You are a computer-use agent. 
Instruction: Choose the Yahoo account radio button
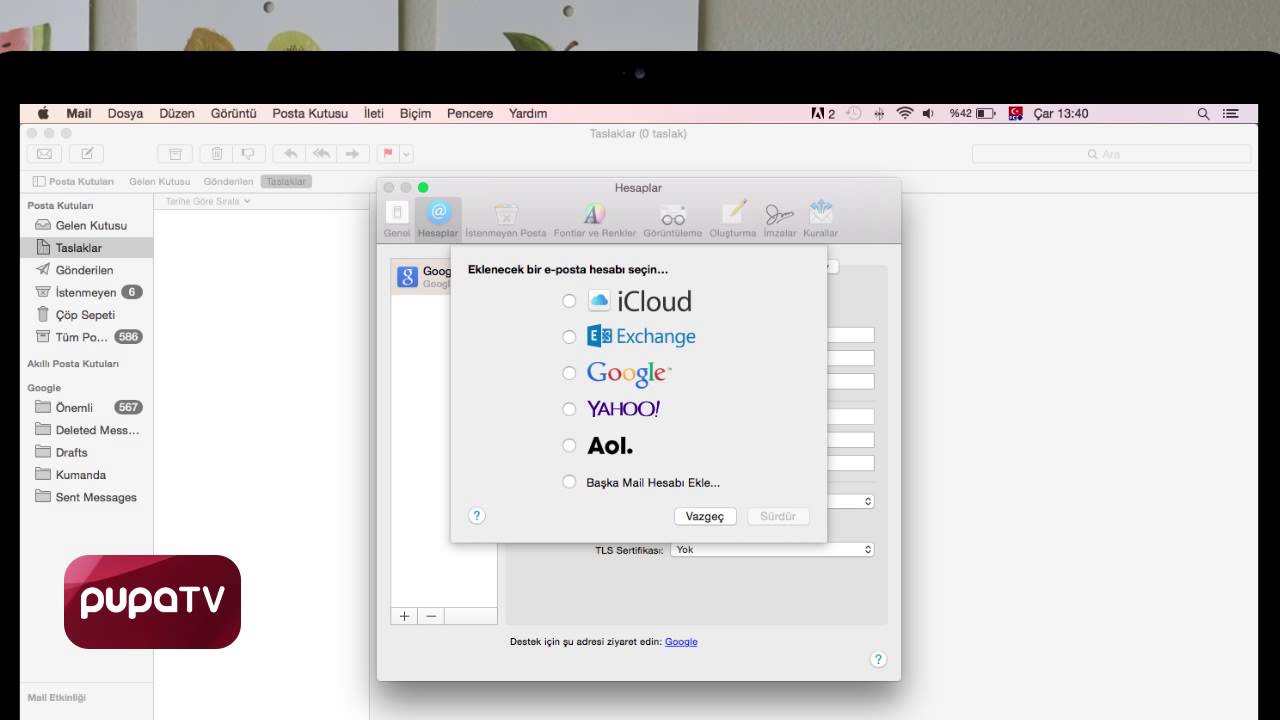(569, 409)
